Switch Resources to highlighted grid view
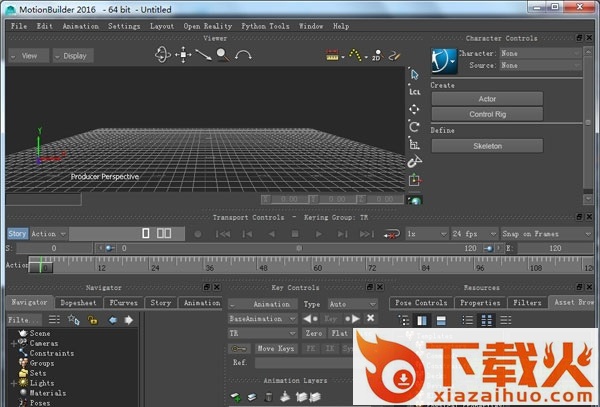This screenshot has width=600, height=407. click(487, 320)
